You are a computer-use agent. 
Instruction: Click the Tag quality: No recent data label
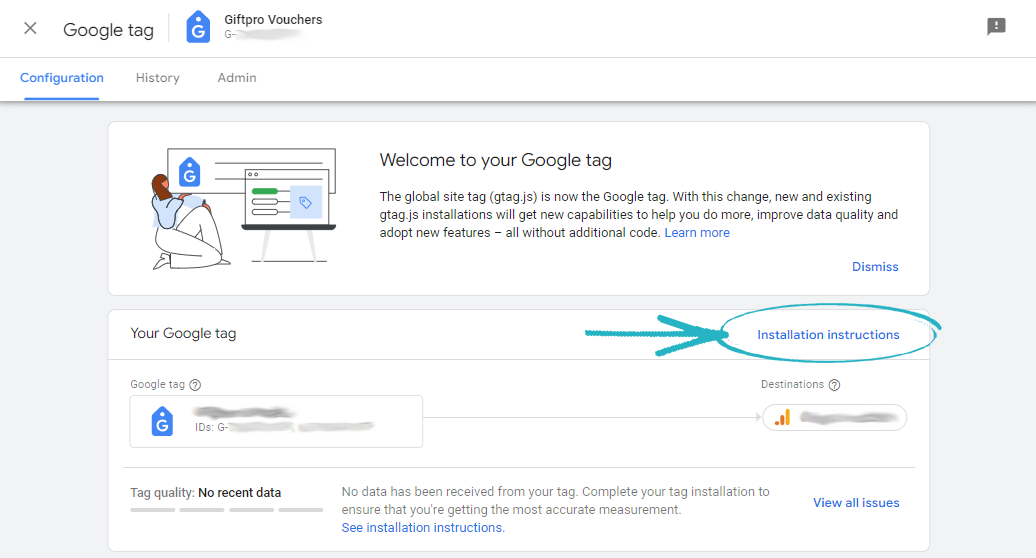coord(205,493)
